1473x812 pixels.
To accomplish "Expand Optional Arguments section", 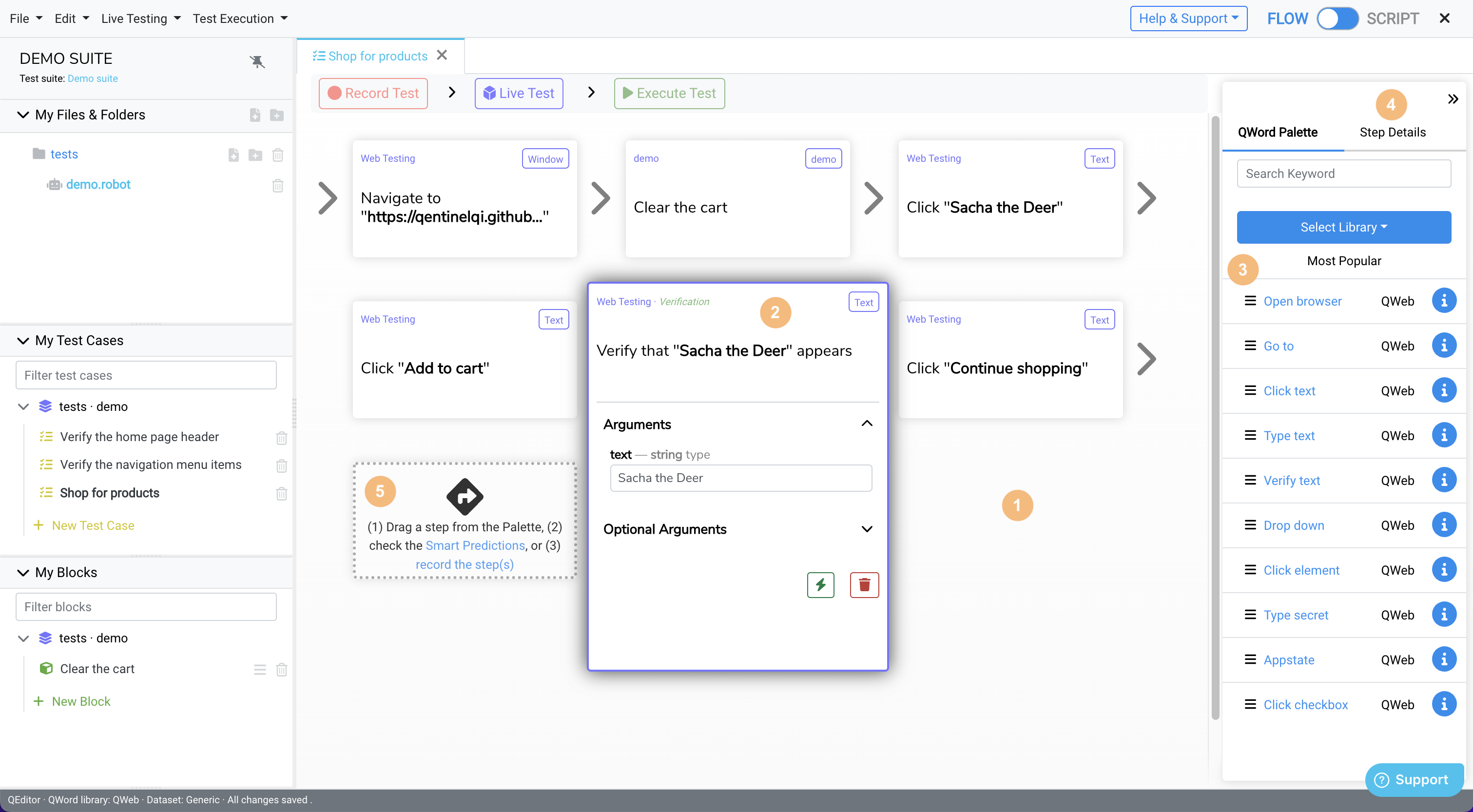I will (867, 529).
